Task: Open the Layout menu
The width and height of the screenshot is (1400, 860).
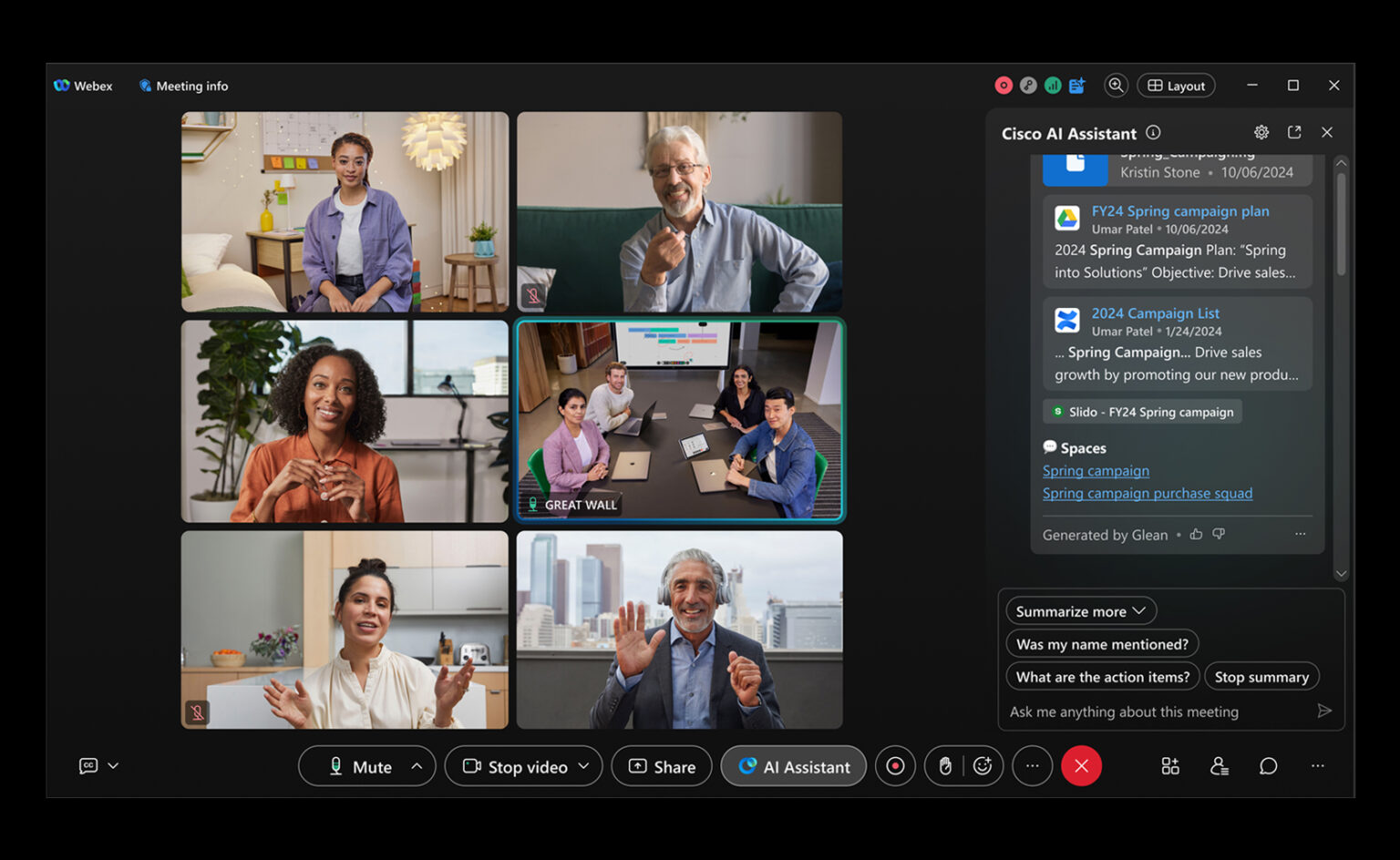Action: [x=1176, y=85]
